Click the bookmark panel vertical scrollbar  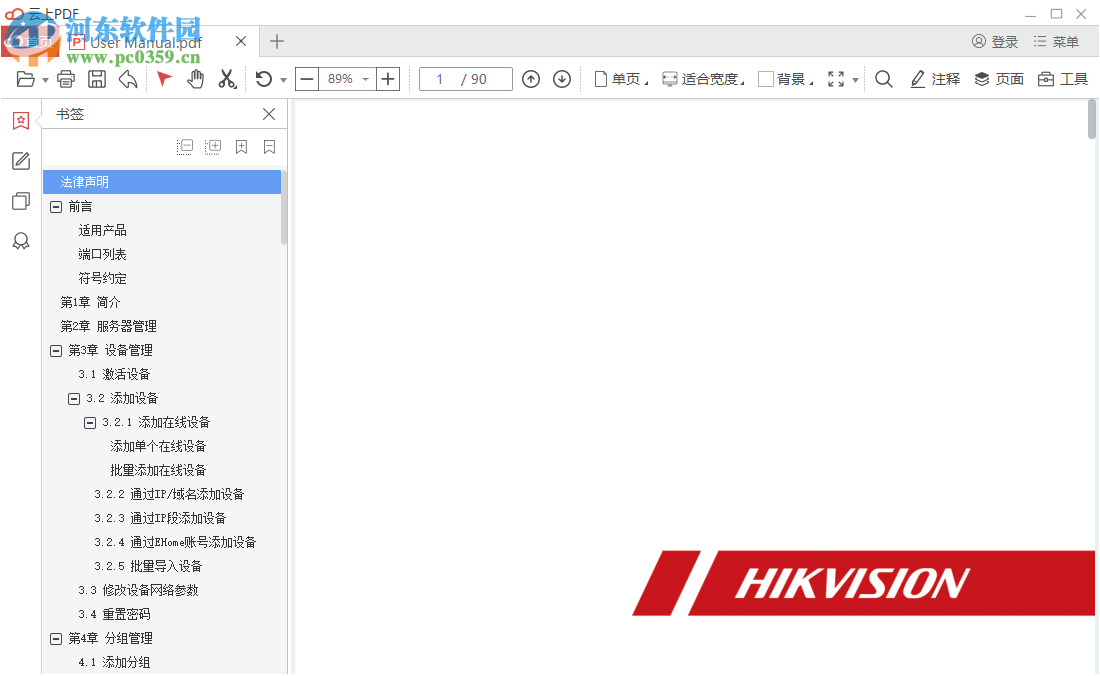284,207
